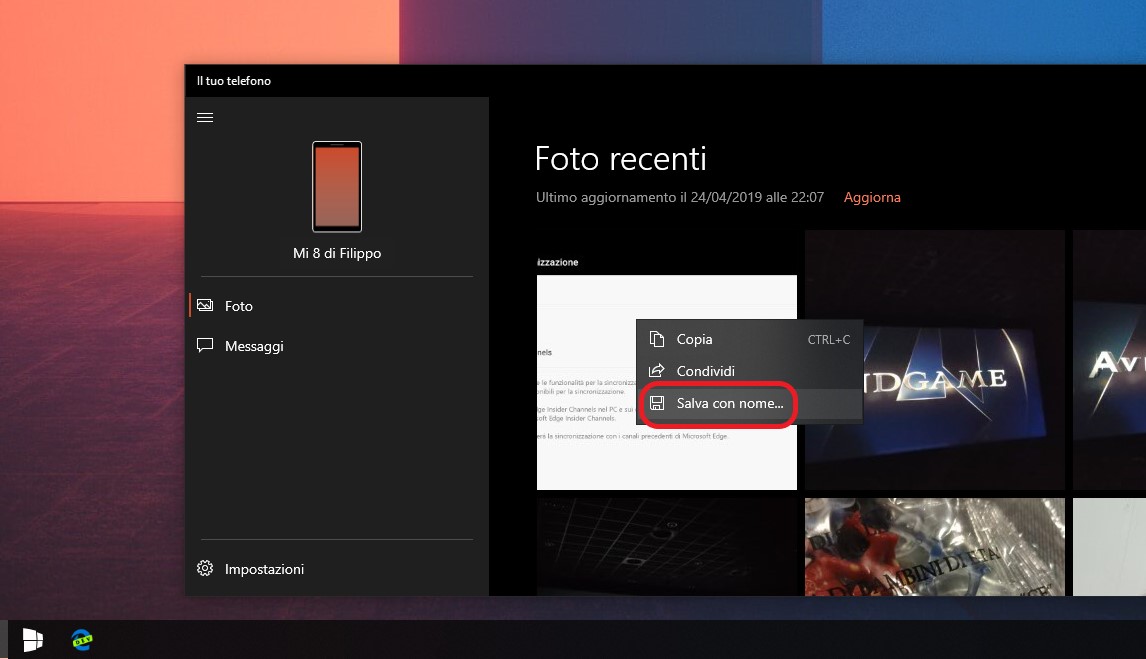Screen dimensions: 1146x659
Task: Click the Foto recenti heading
Action: (x=621, y=159)
